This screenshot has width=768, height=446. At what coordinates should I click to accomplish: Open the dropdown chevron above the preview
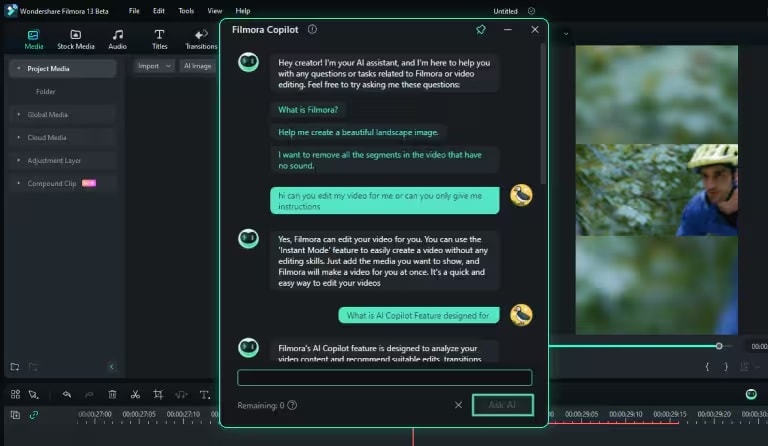[x=566, y=34]
